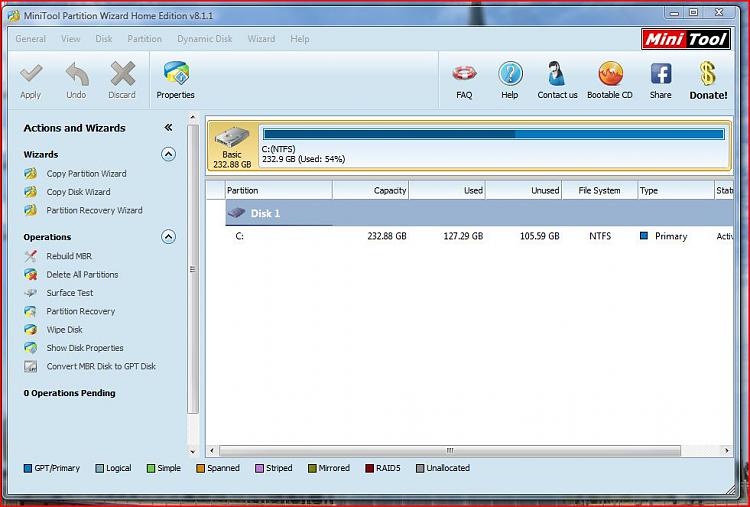Click the RAID5 legend color swatch
The image size is (750, 507).
pyautogui.click(x=369, y=468)
